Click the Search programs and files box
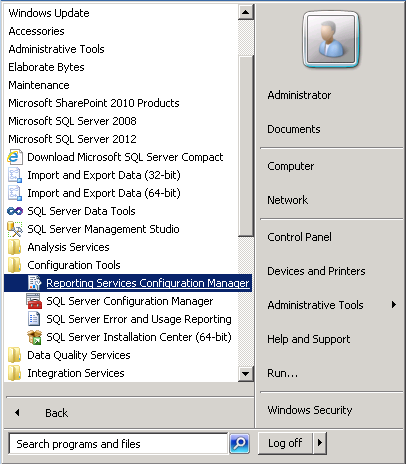Image resolution: width=406 pixels, height=464 pixels. pos(118,444)
